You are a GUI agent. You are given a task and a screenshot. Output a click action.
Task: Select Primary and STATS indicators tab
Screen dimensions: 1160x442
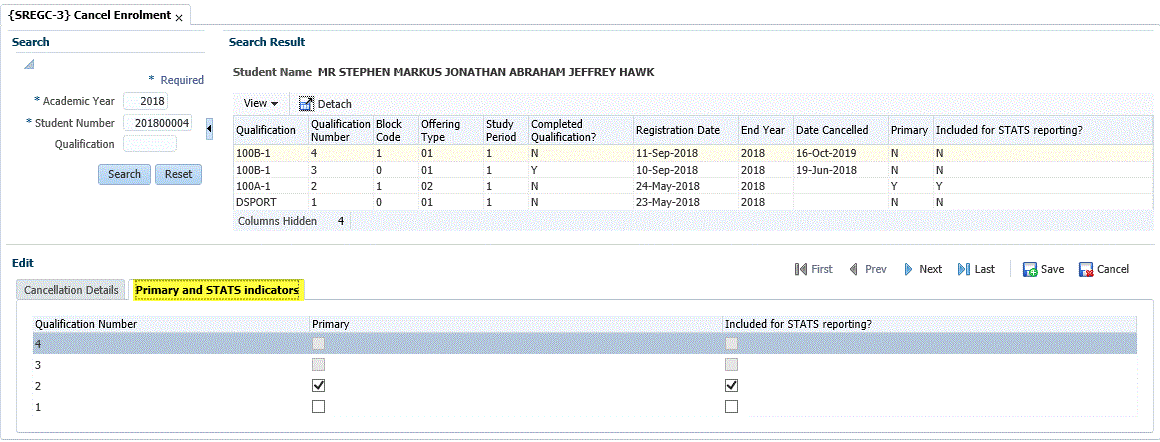[217, 290]
